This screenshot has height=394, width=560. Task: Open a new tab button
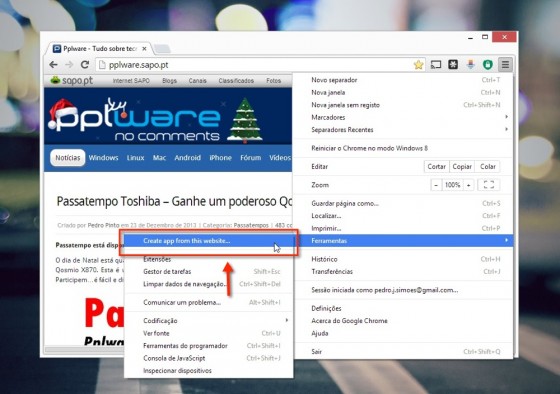tap(162, 49)
